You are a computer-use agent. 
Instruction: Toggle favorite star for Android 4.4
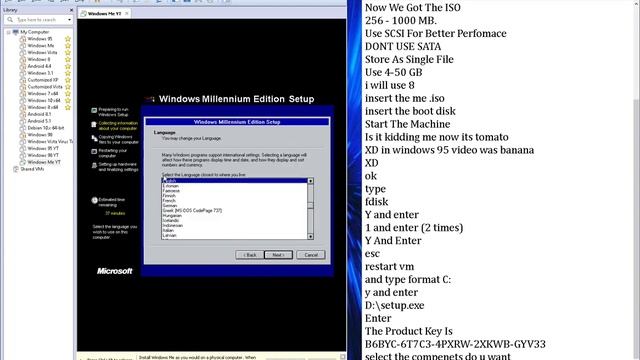[68, 66]
